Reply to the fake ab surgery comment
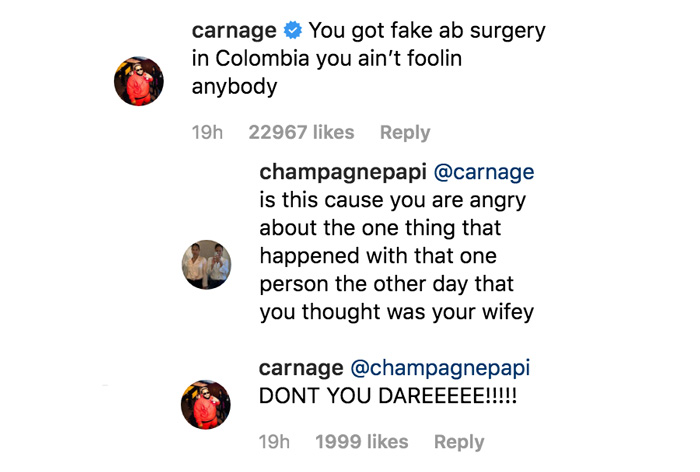This screenshot has width=700, height=472. tap(405, 133)
